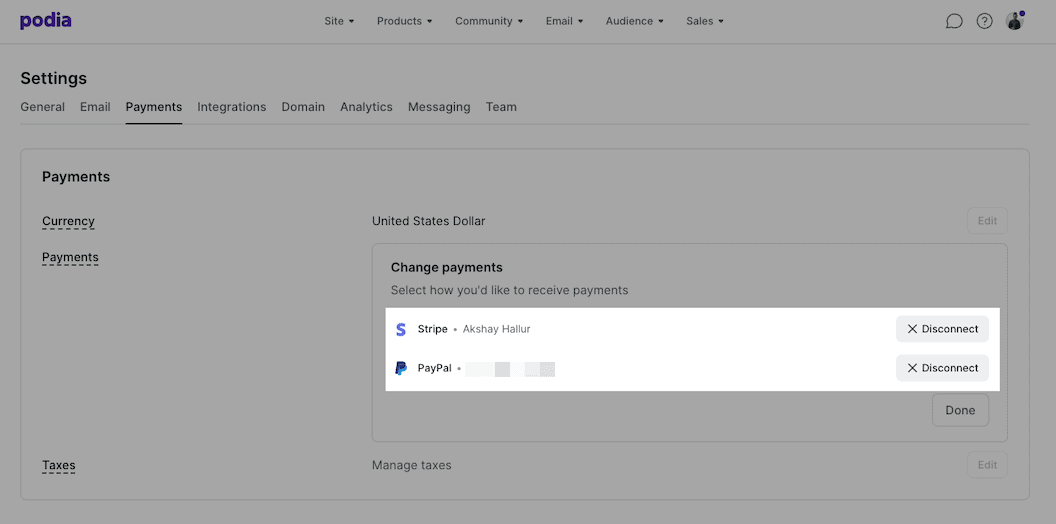
Task: Switch to the Email settings tab
Action: pos(95,107)
